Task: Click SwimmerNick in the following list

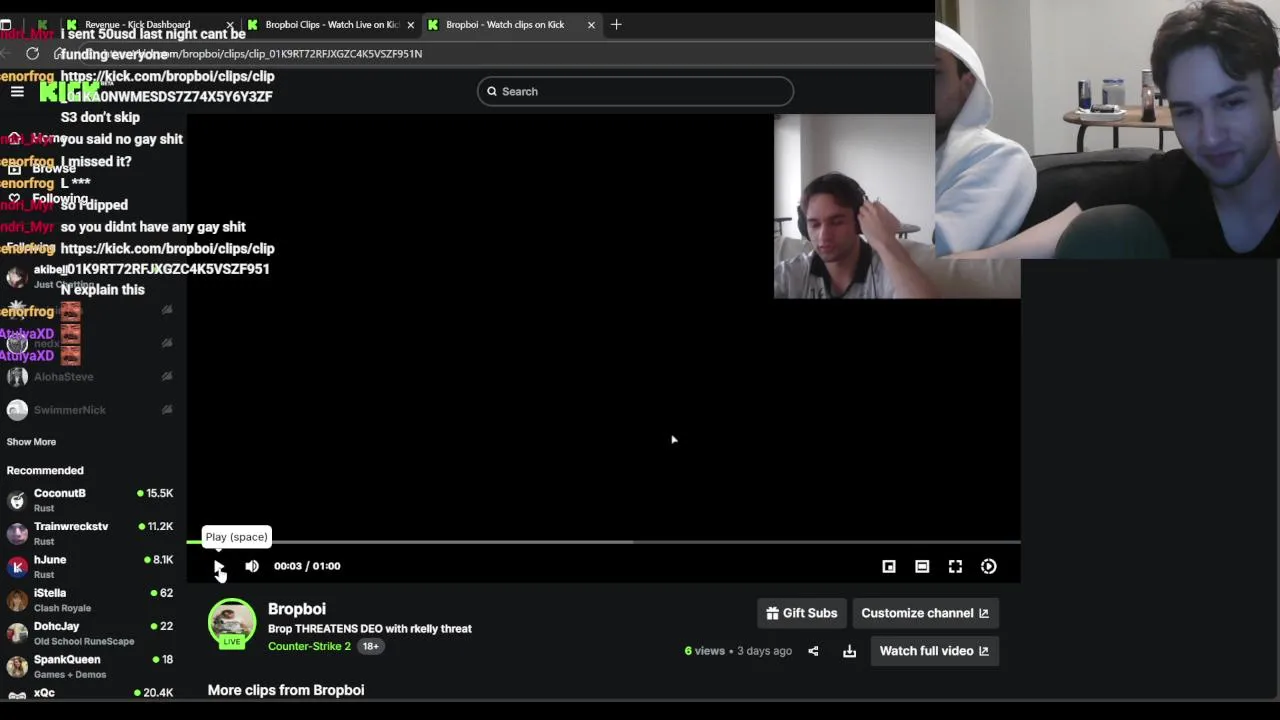Action: click(70, 410)
